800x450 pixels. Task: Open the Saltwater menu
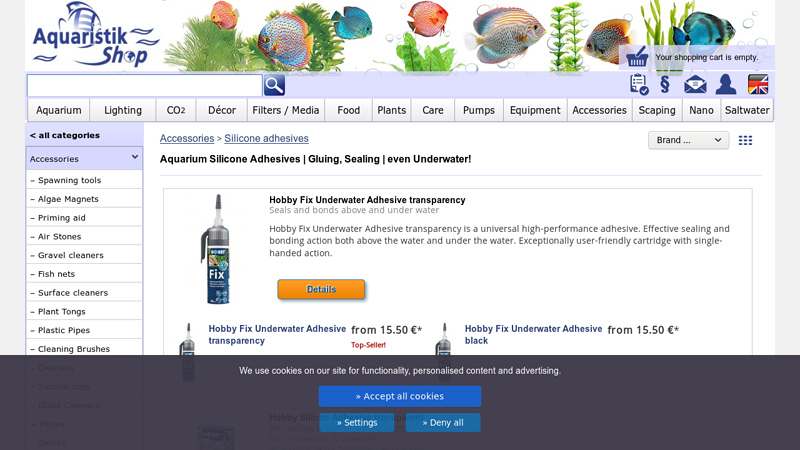(x=747, y=110)
